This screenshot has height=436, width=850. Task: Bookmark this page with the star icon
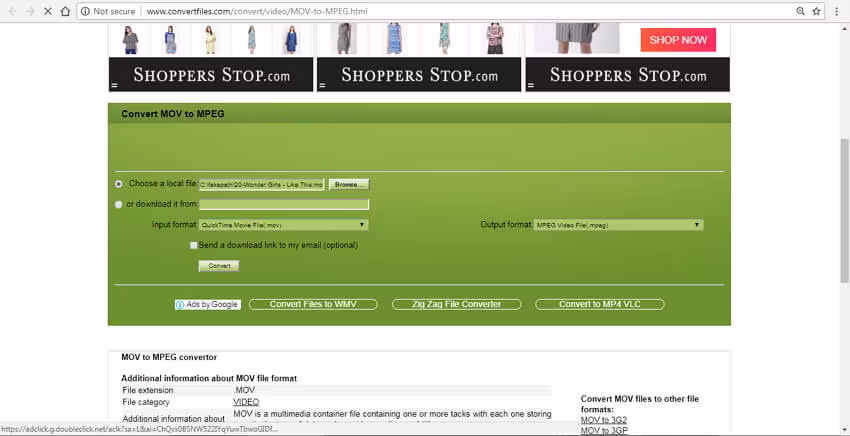816,11
